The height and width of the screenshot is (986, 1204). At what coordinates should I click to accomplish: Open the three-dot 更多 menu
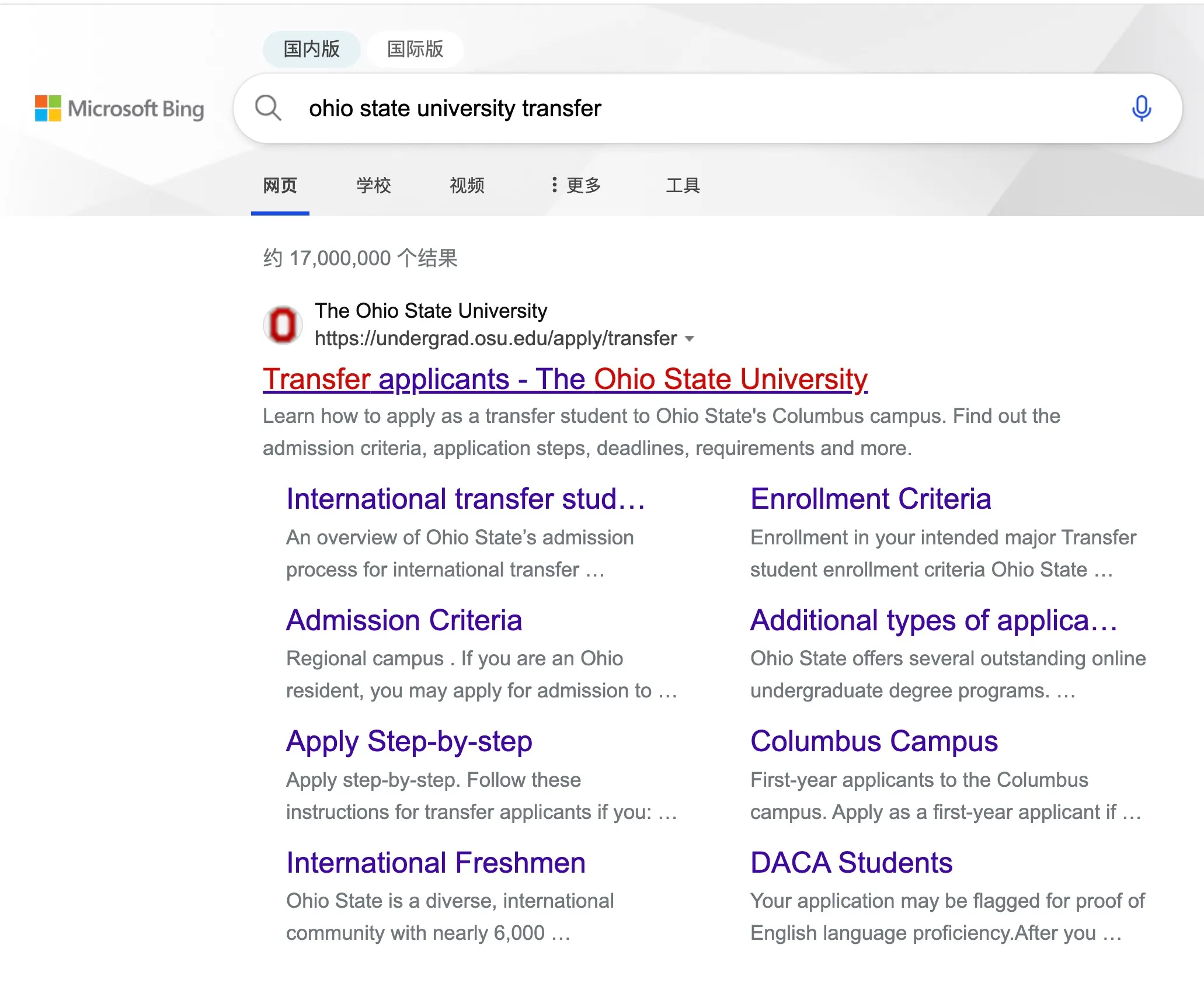click(x=576, y=185)
